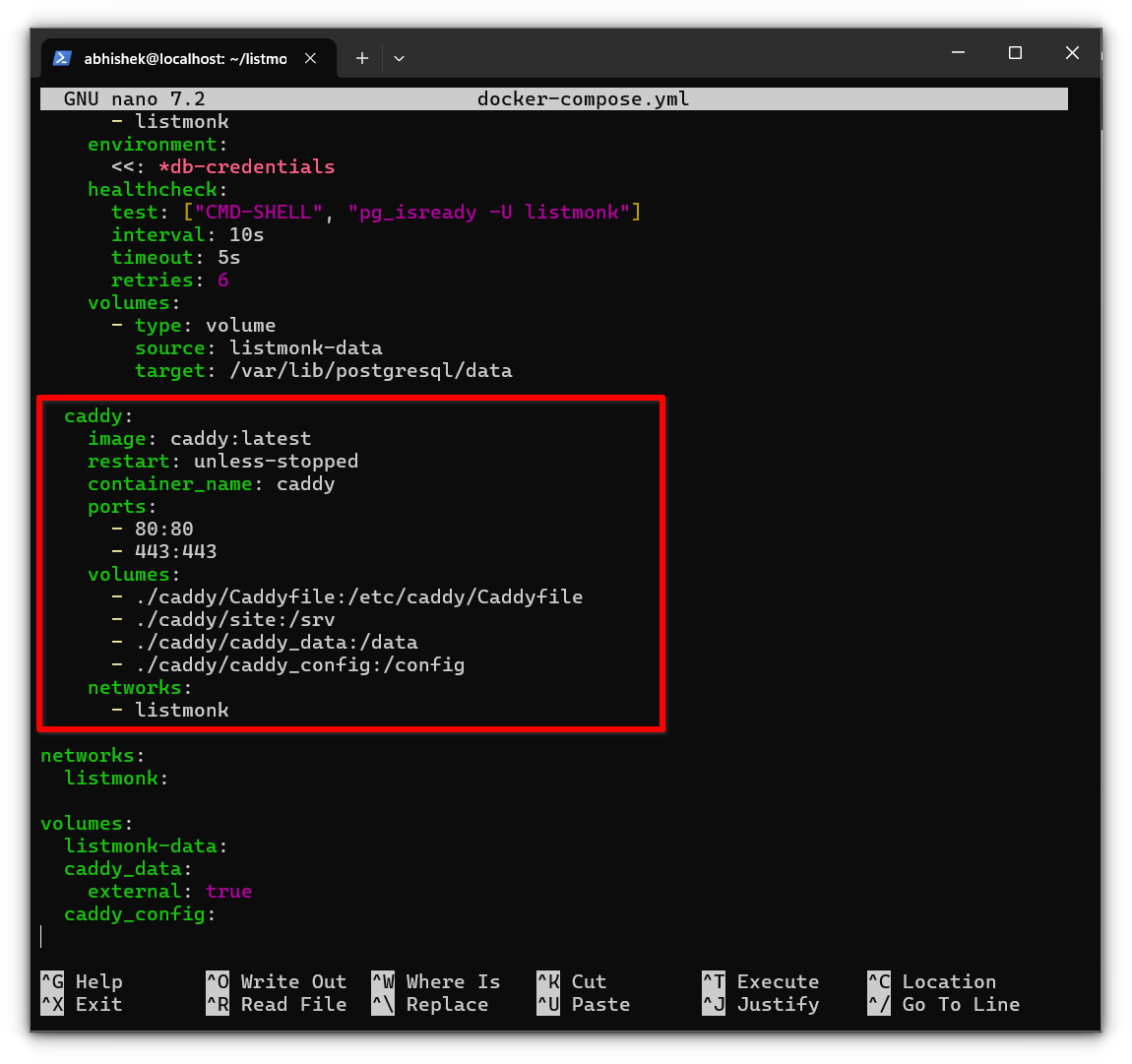Click the ^X Exit shortcut
The image size is (1132, 1064).
83,1004
